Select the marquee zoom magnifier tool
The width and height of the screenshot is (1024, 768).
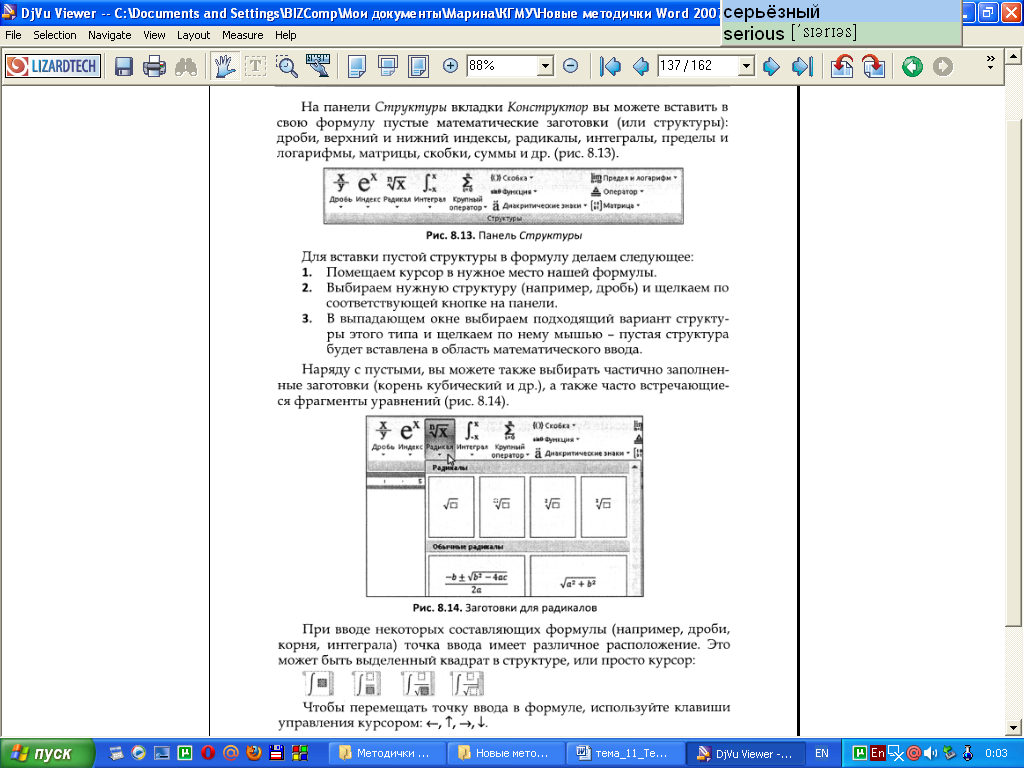point(287,66)
